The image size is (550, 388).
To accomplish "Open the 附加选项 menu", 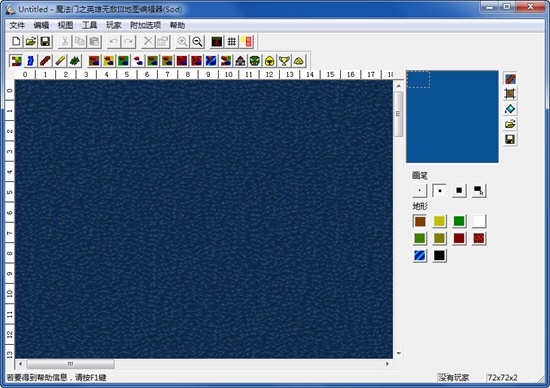I will (x=145, y=25).
